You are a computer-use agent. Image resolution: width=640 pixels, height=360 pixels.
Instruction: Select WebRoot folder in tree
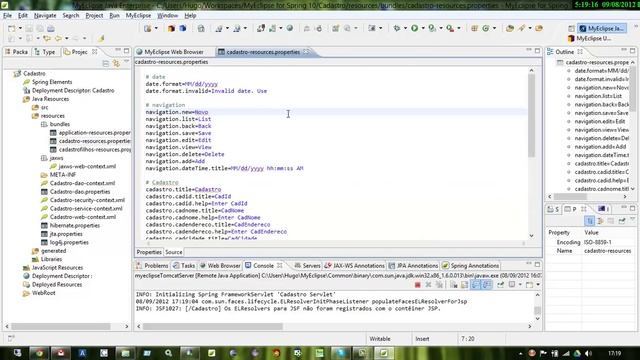click(44, 293)
